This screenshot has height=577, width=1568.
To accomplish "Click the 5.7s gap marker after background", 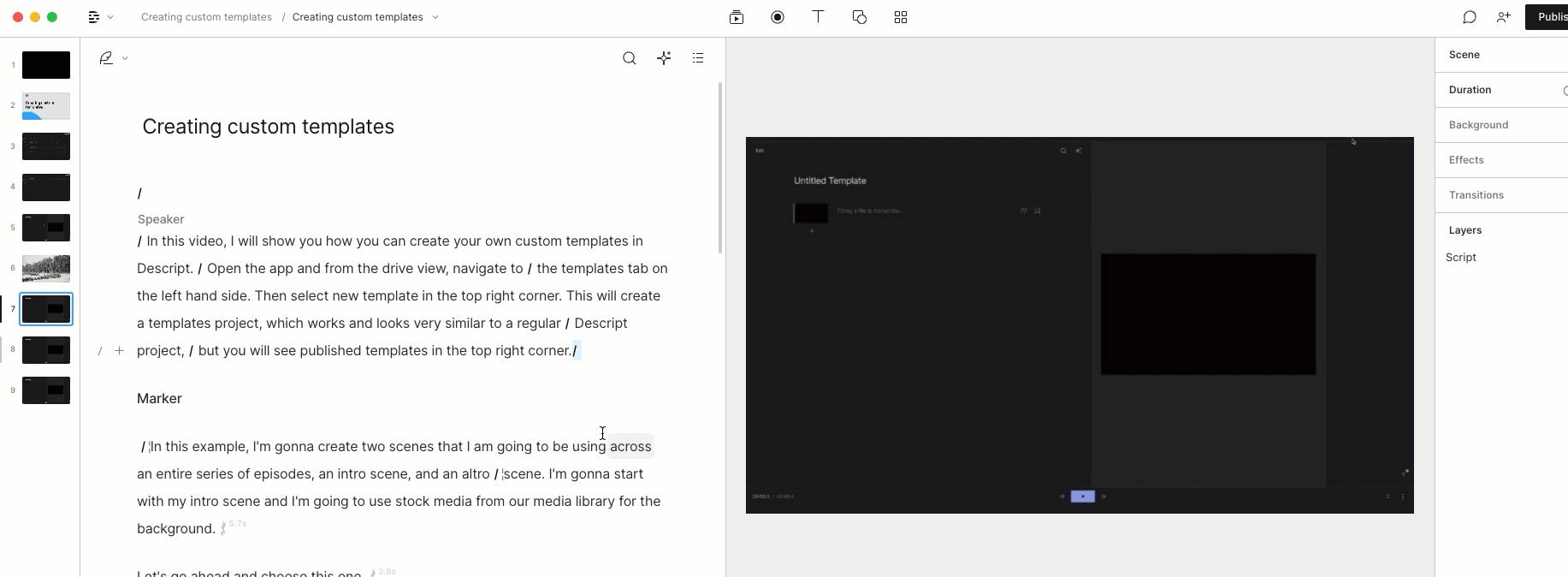I will coord(233,526).
